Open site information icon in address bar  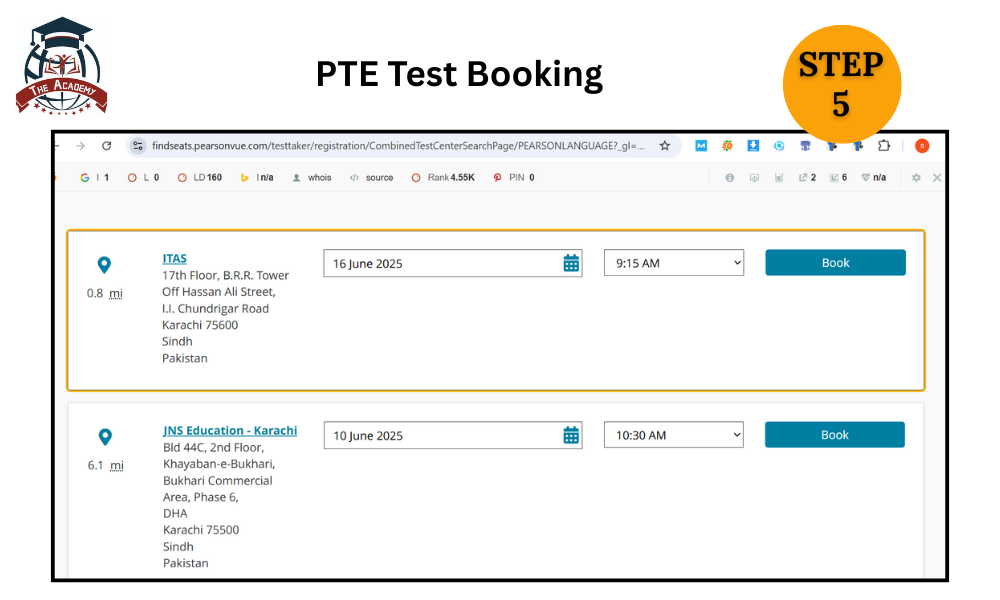coord(138,146)
